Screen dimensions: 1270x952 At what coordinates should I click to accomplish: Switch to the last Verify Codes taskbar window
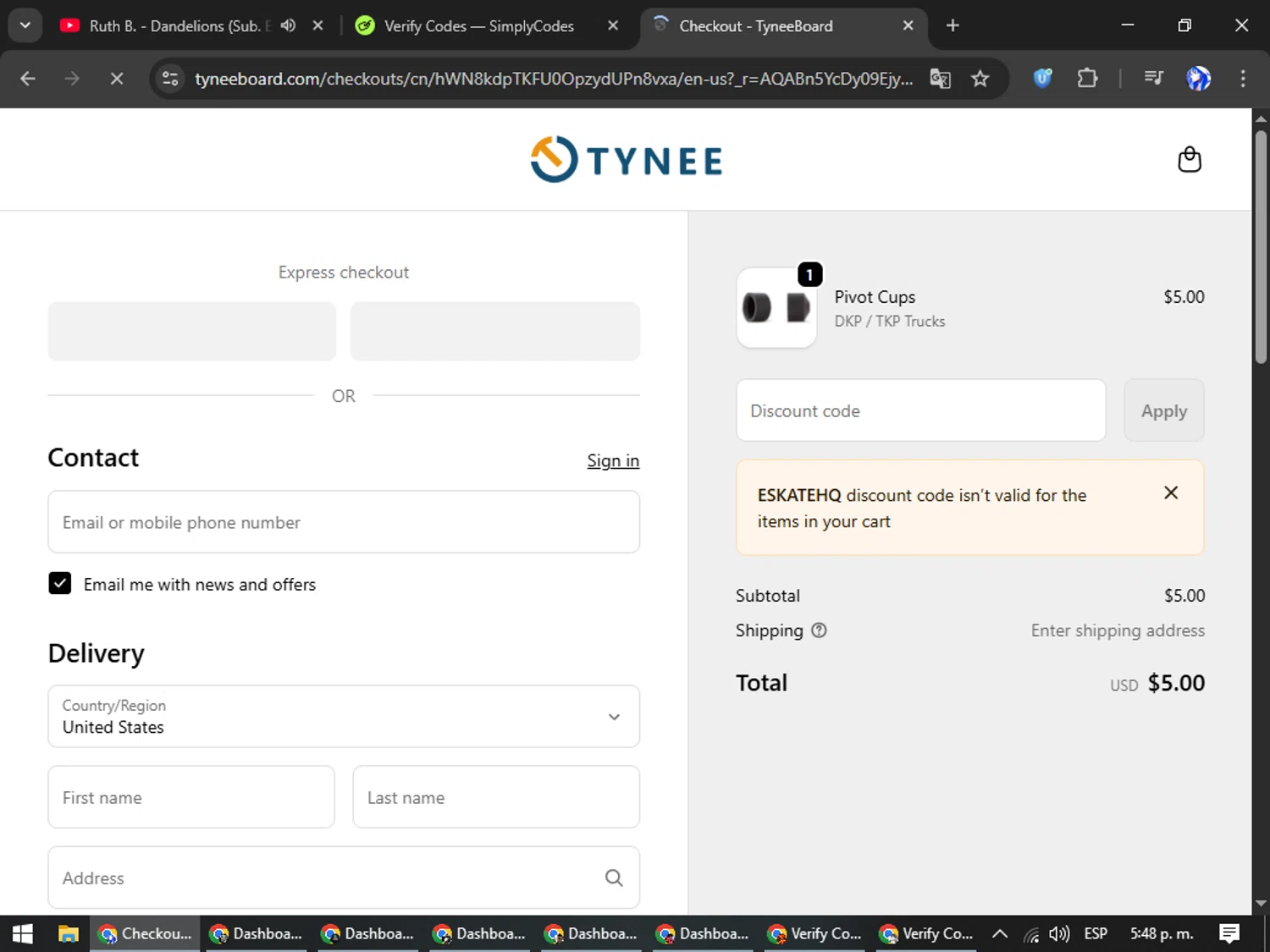pos(926,933)
